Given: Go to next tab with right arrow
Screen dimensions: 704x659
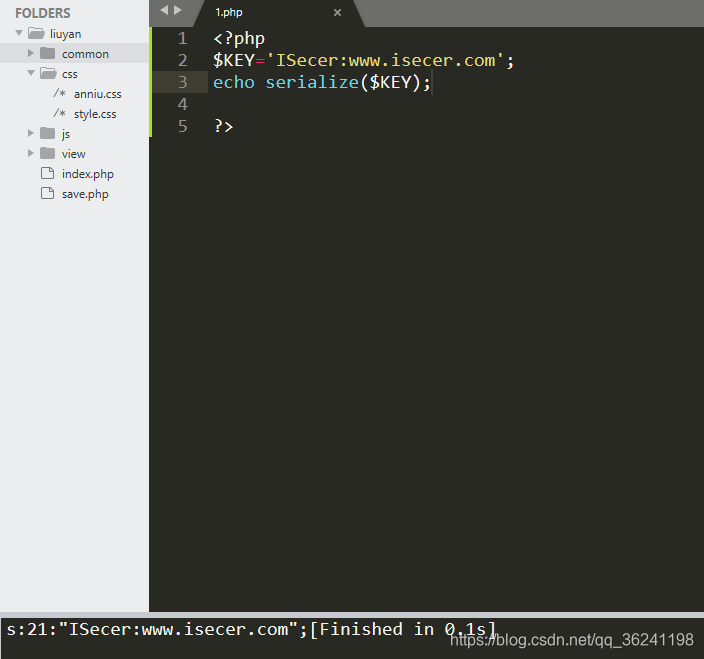Looking at the screenshot, I should tap(178, 10).
